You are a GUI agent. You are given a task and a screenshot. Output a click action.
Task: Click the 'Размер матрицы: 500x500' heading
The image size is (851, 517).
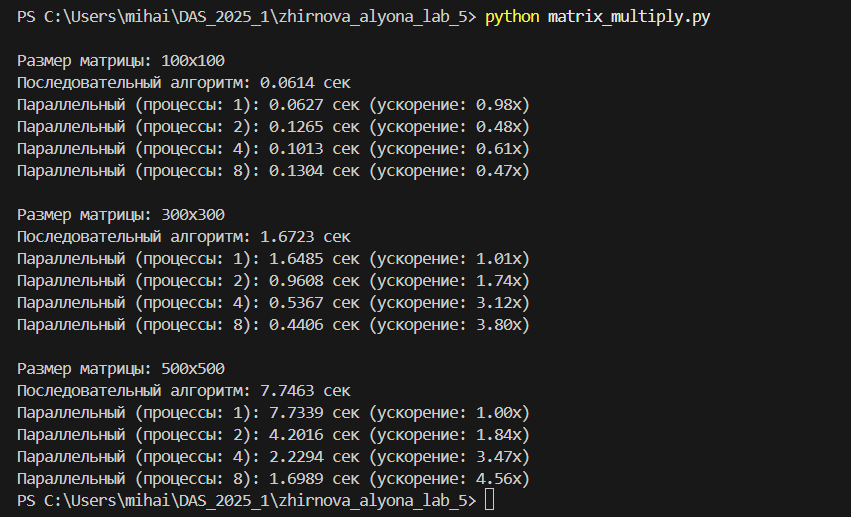point(121,368)
